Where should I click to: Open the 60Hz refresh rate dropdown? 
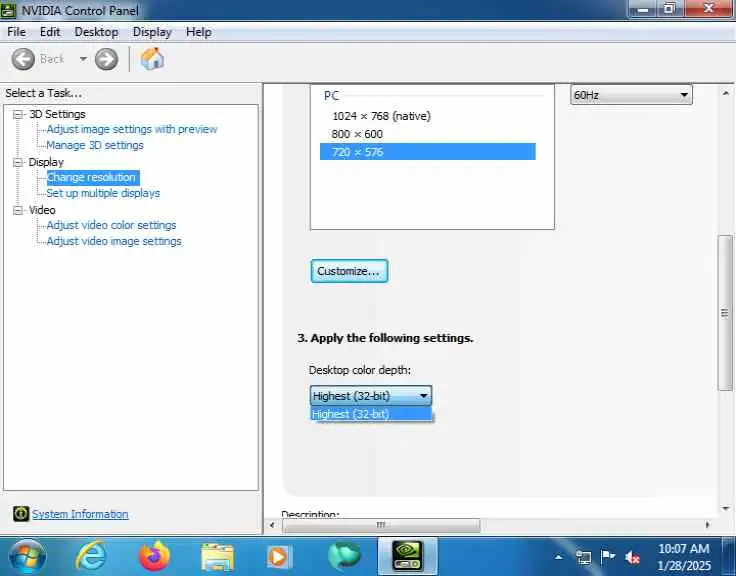click(x=631, y=95)
